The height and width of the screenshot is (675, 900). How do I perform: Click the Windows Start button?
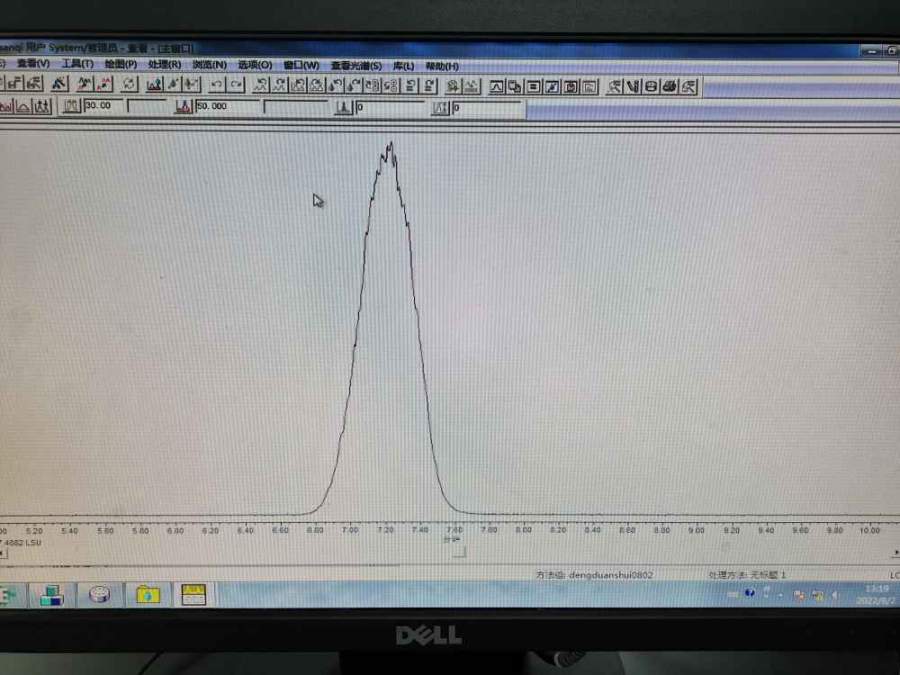click(6, 595)
